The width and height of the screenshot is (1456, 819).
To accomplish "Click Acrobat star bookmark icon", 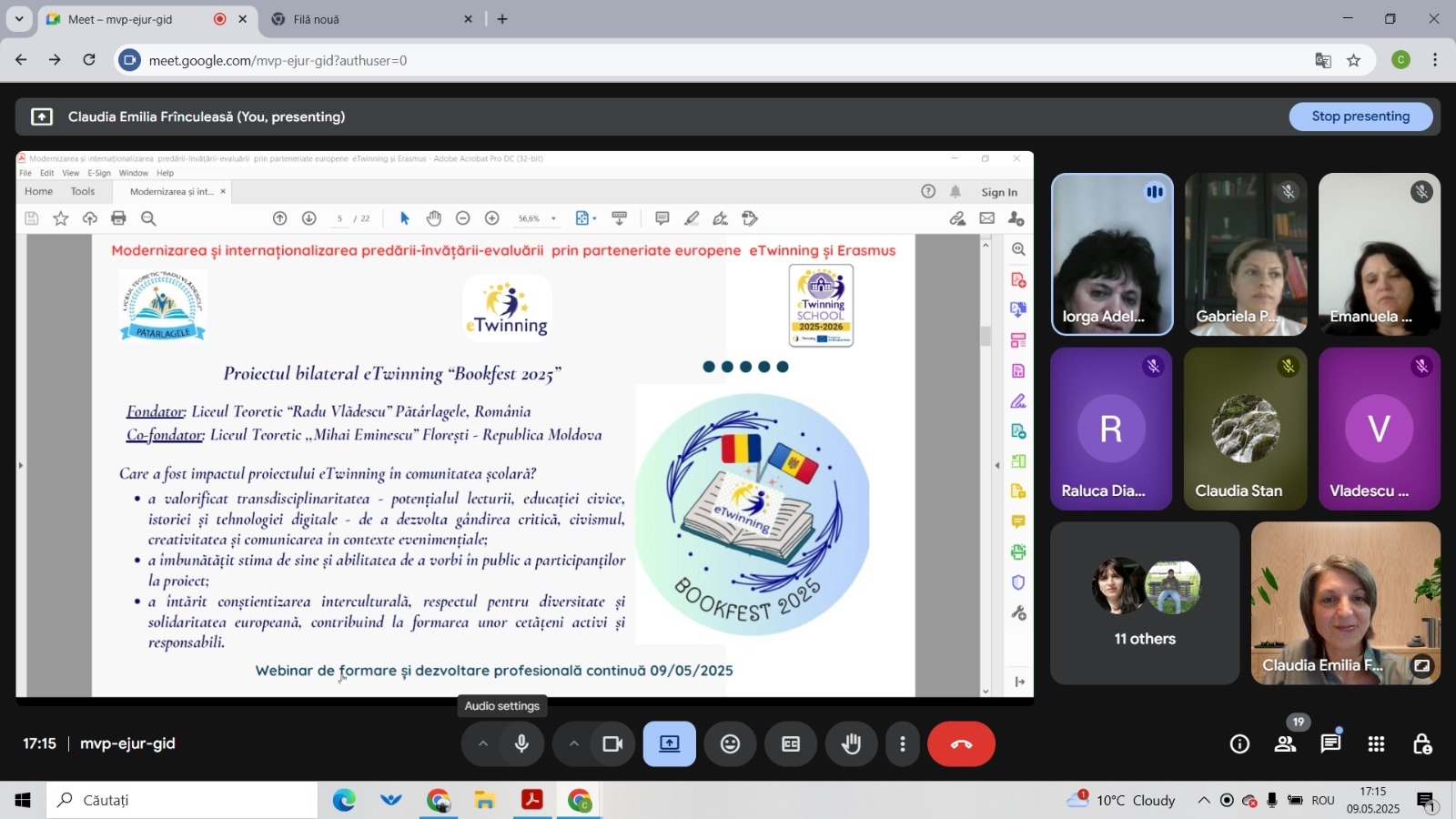I will (61, 218).
